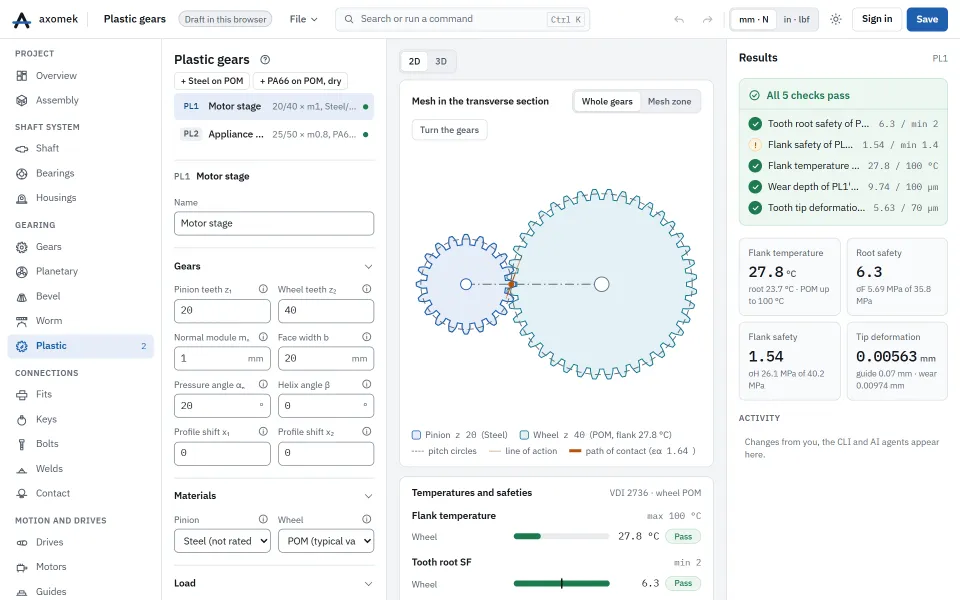Open Planetary gearing page
The width and height of the screenshot is (960, 600).
tap(81, 271)
